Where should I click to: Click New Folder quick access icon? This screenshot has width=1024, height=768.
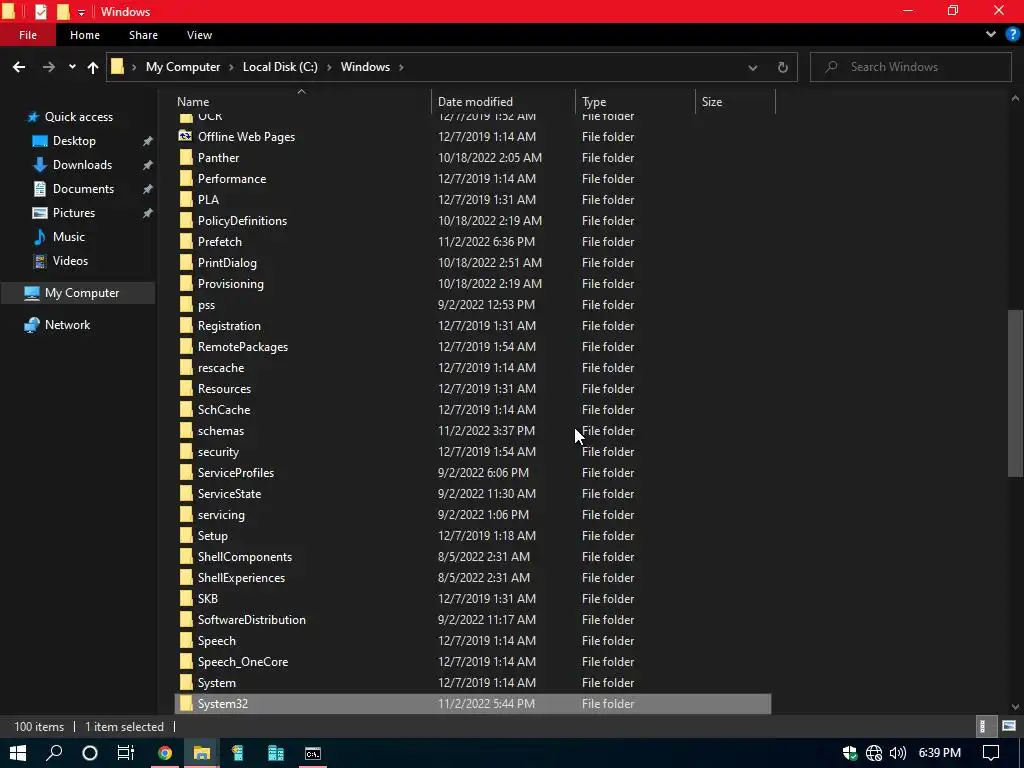coord(63,12)
